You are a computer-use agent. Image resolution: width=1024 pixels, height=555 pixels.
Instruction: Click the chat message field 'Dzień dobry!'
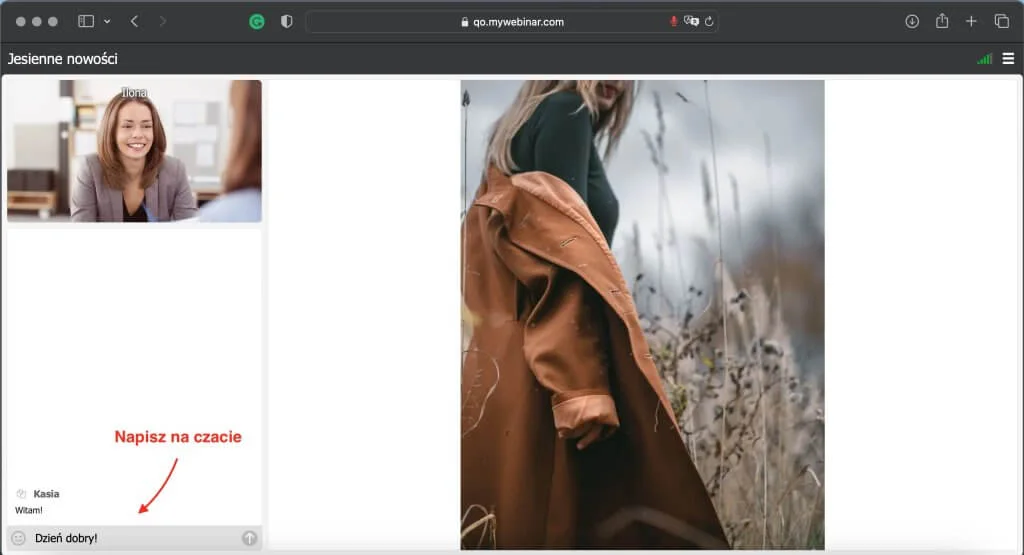pyautogui.click(x=134, y=538)
